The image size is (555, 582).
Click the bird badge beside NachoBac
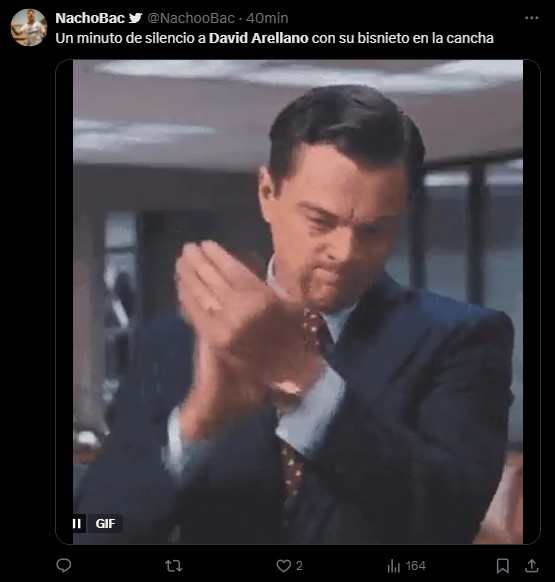pyautogui.click(x=136, y=18)
